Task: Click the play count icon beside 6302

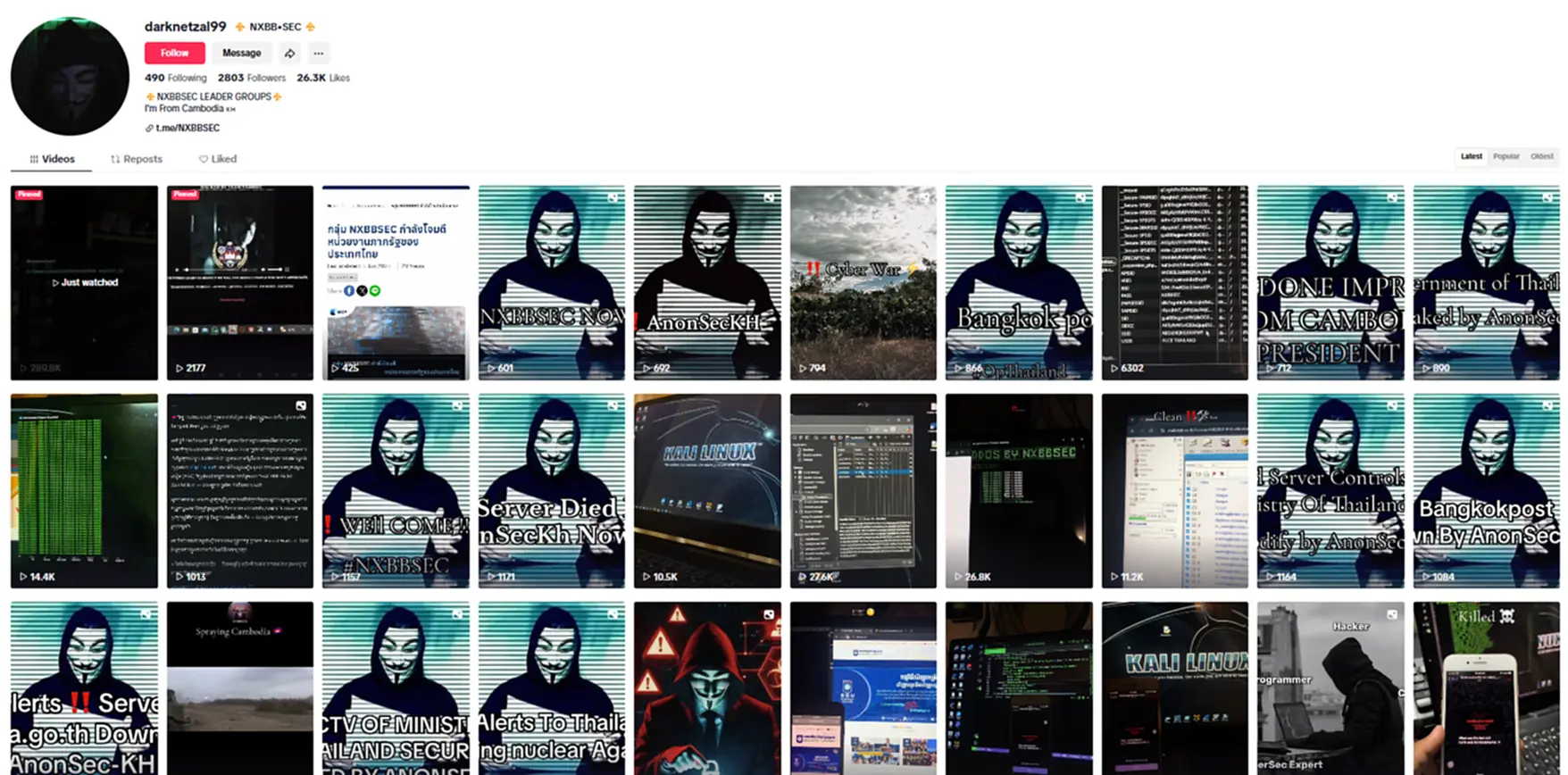Action: click(x=1114, y=368)
